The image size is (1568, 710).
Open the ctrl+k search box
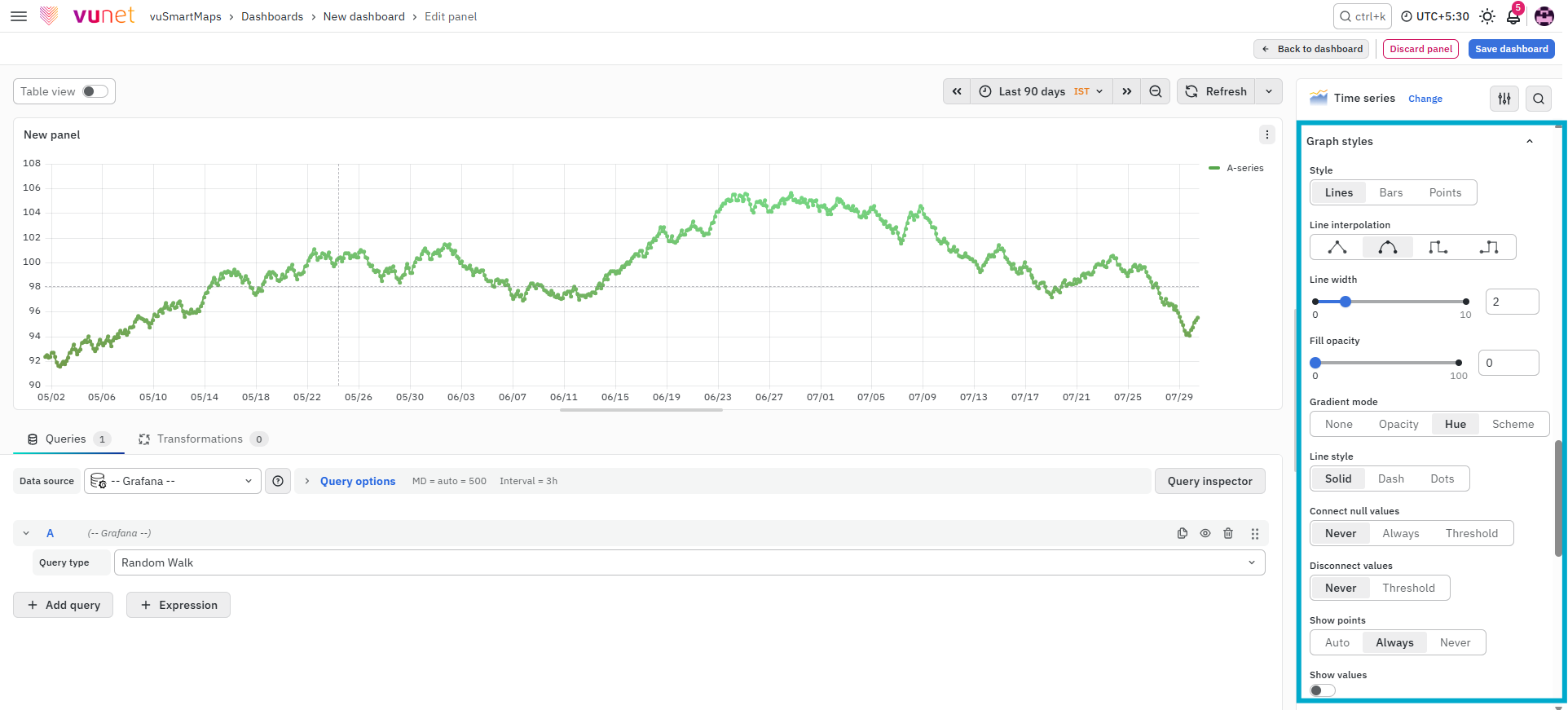coord(1361,16)
